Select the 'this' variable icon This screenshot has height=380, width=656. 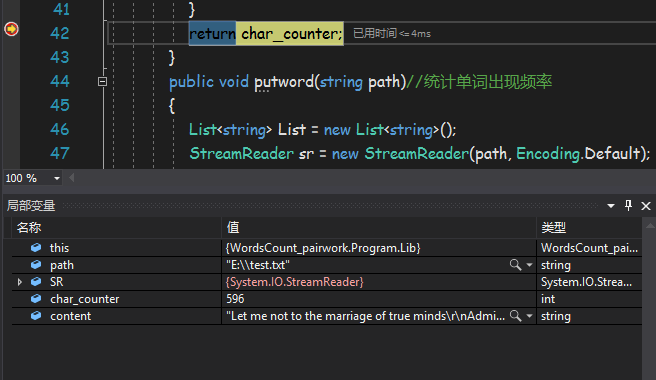[36, 248]
